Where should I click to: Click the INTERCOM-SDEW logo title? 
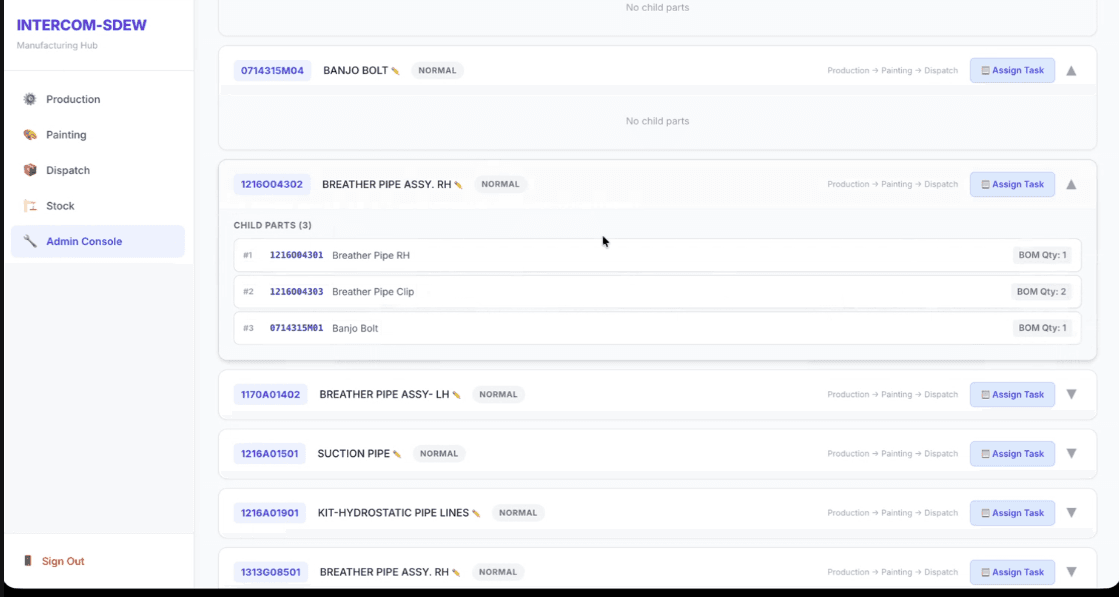(81, 26)
